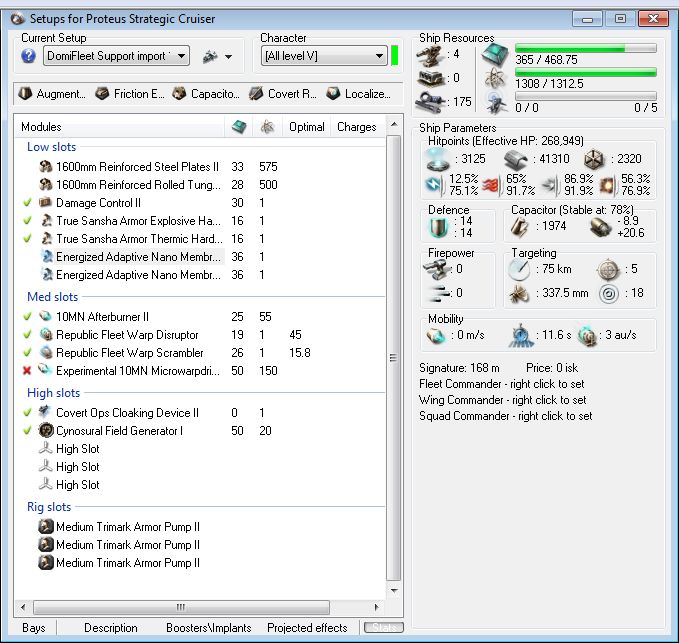Open the Current Setup dropdown
This screenshot has height=643, width=679.
(x=116, y=56)
